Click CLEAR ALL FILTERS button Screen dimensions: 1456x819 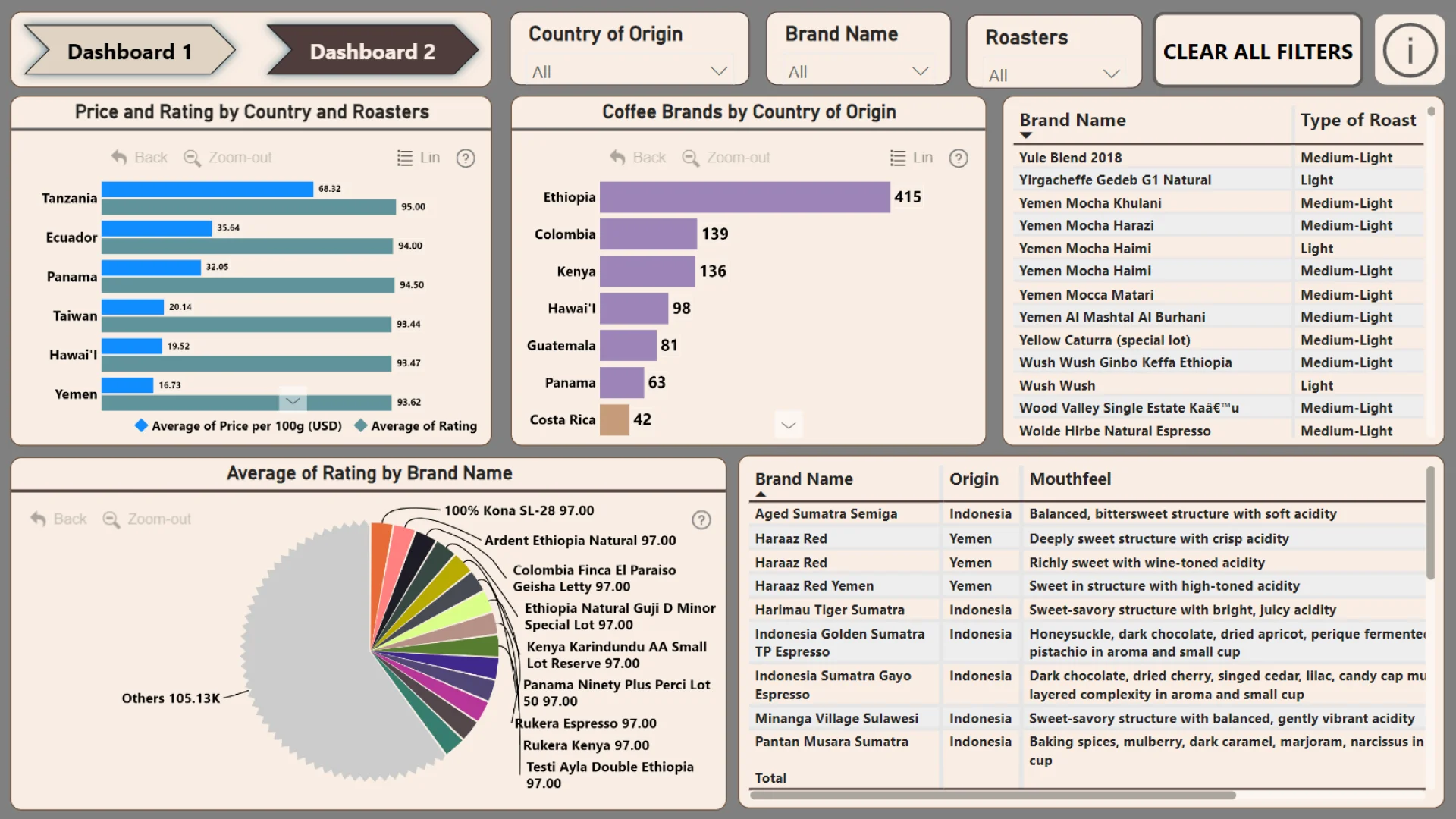pos(1257,51)
